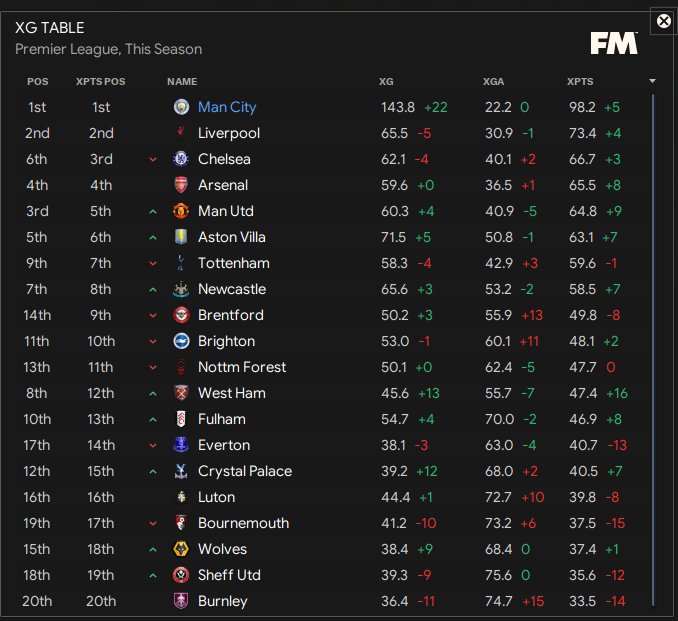Click the Aston Villa crest icon

(181, 237)
